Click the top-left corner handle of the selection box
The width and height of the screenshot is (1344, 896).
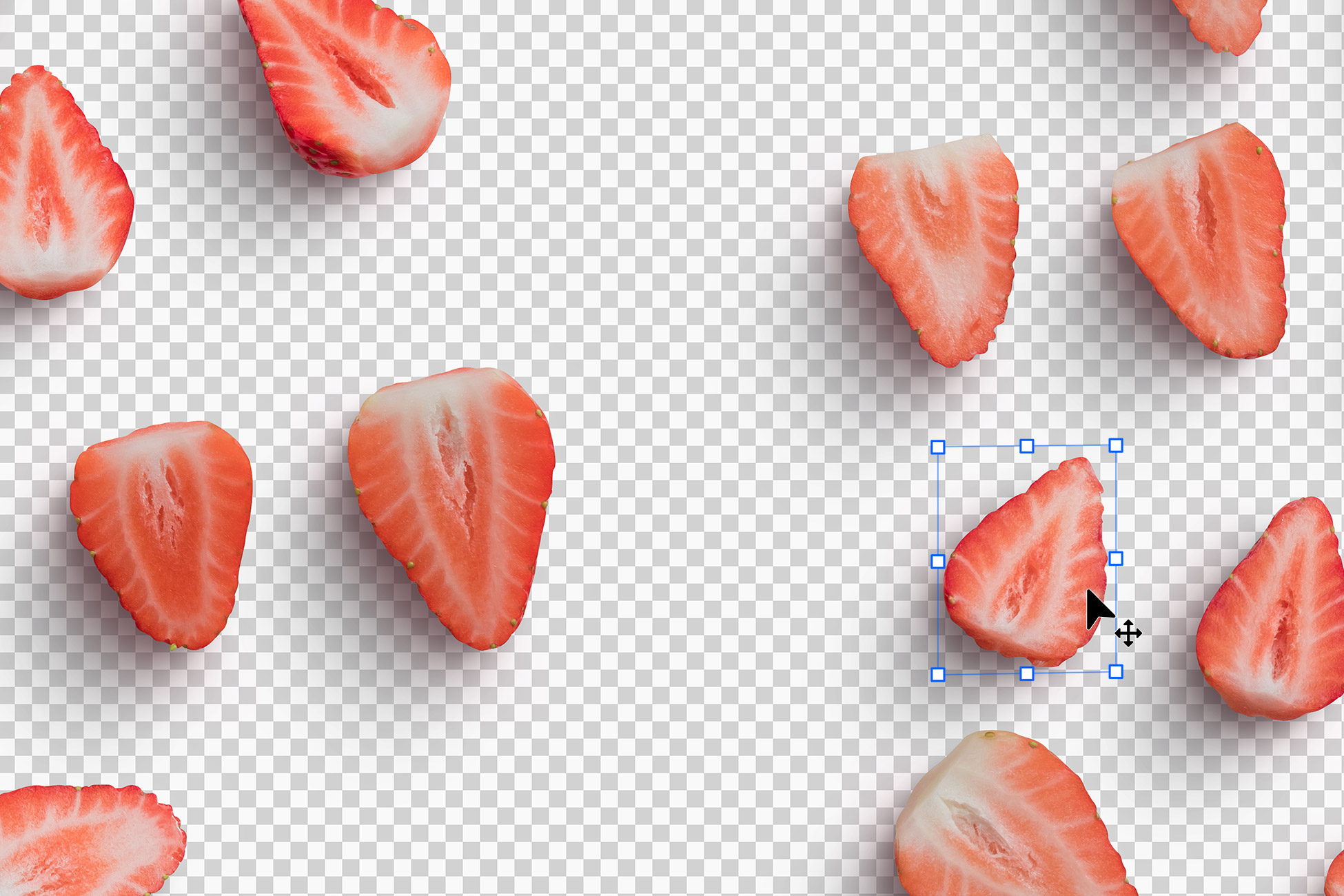937,447
